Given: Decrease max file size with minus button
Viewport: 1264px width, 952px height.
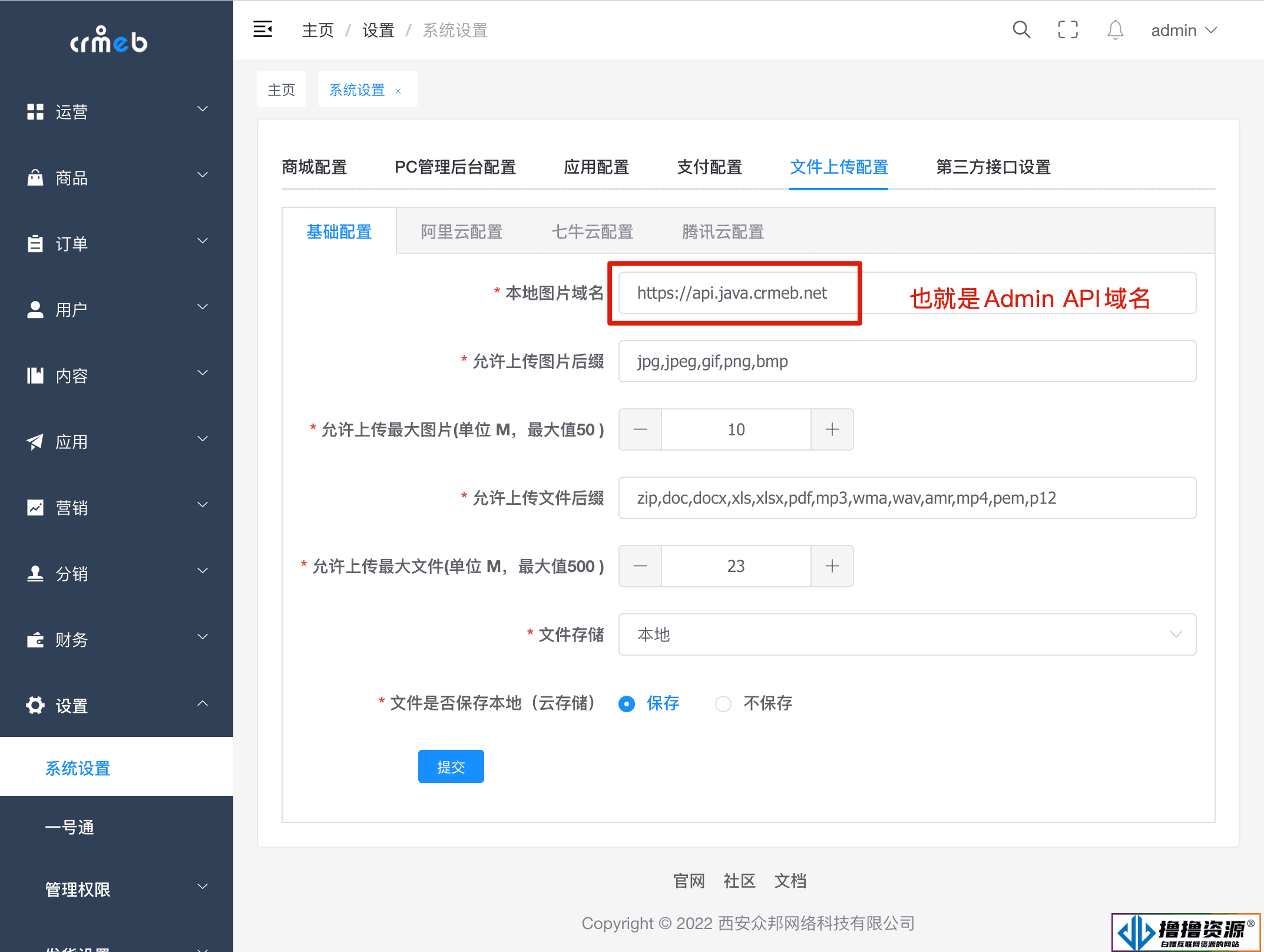Looking at the screenshot, I should [x=640, y=566].
